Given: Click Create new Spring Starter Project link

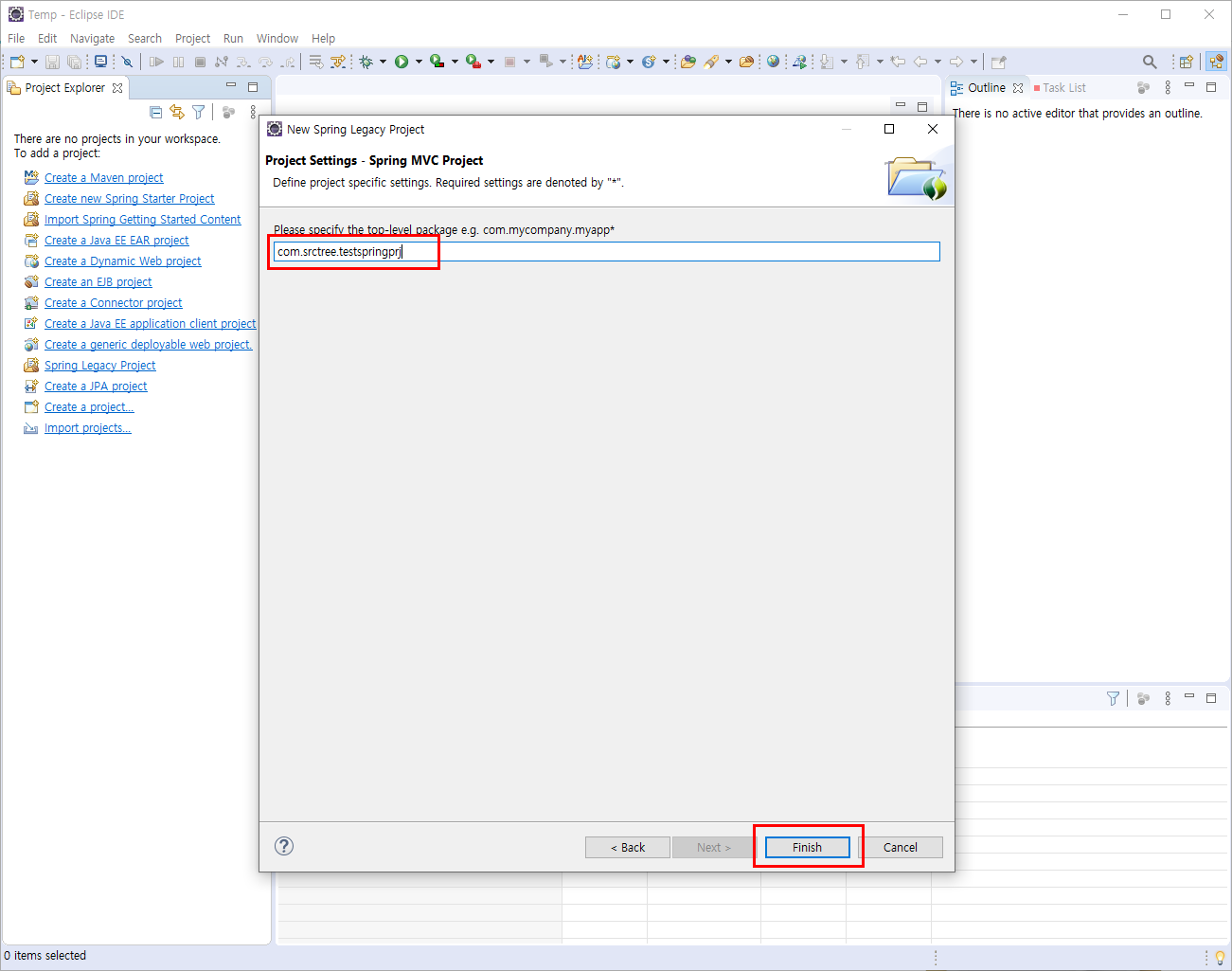Looking at the screenshot, I should pos(129,198).
